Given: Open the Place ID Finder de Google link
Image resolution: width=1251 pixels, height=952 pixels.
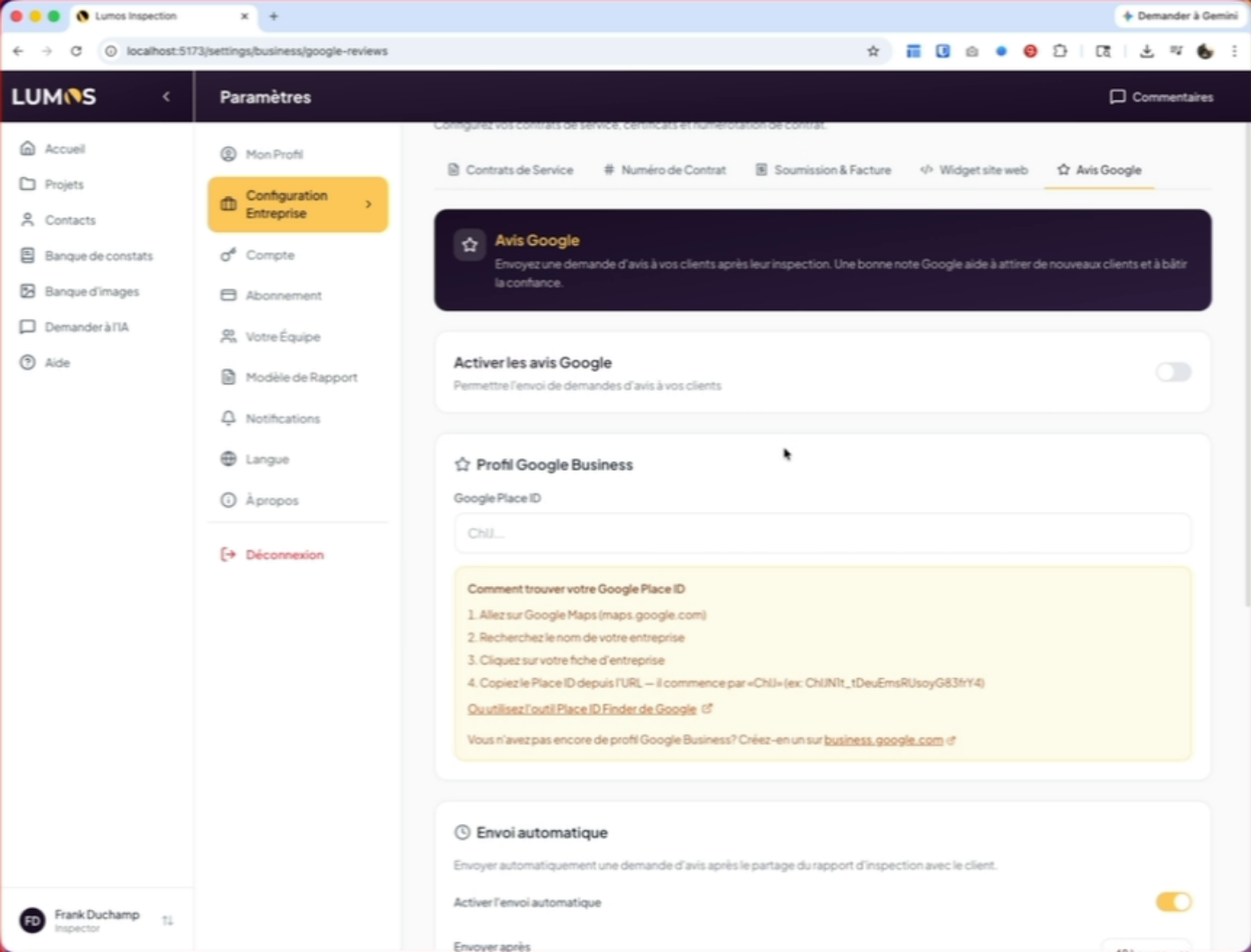Looking at the screenshot, I should click(582, 709).
